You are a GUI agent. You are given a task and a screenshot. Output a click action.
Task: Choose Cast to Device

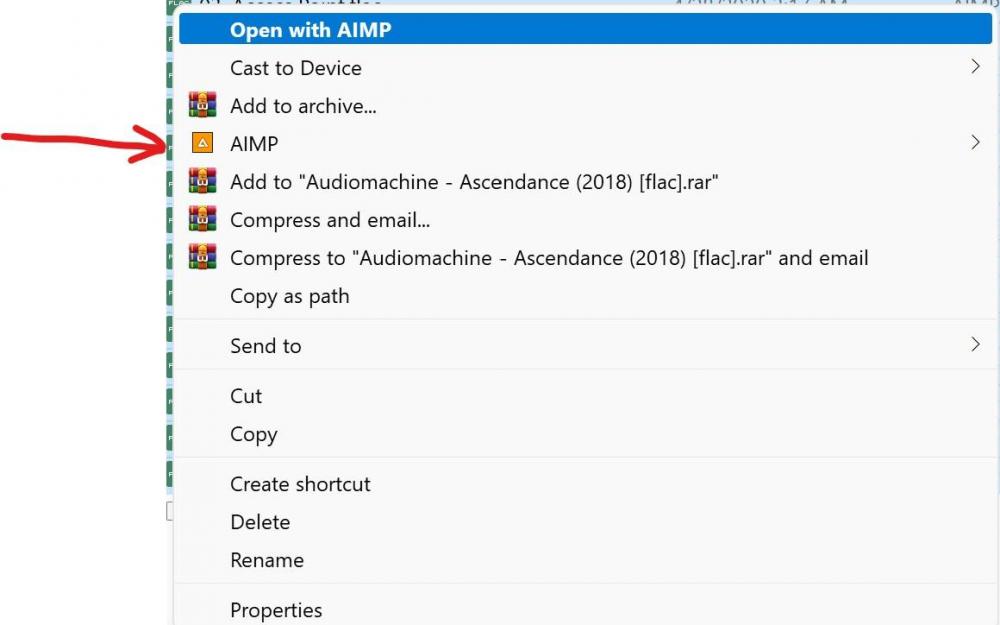pos(295,68)
